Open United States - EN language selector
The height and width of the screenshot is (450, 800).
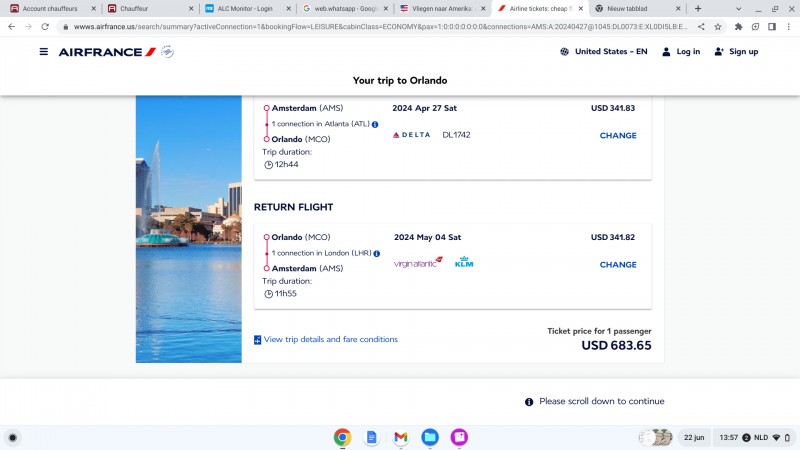pyautogui.click(x=604, y=52)
